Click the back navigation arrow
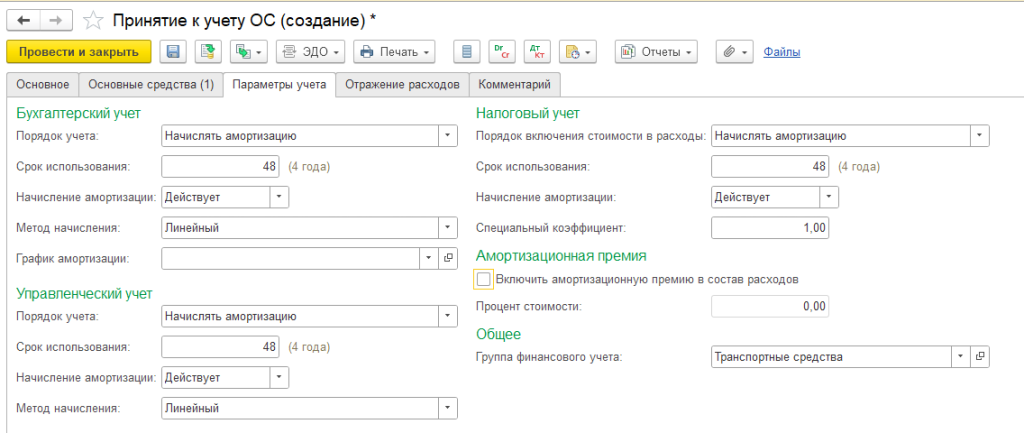The width and height of the screenshot is (1024, 433). (24, 19)
